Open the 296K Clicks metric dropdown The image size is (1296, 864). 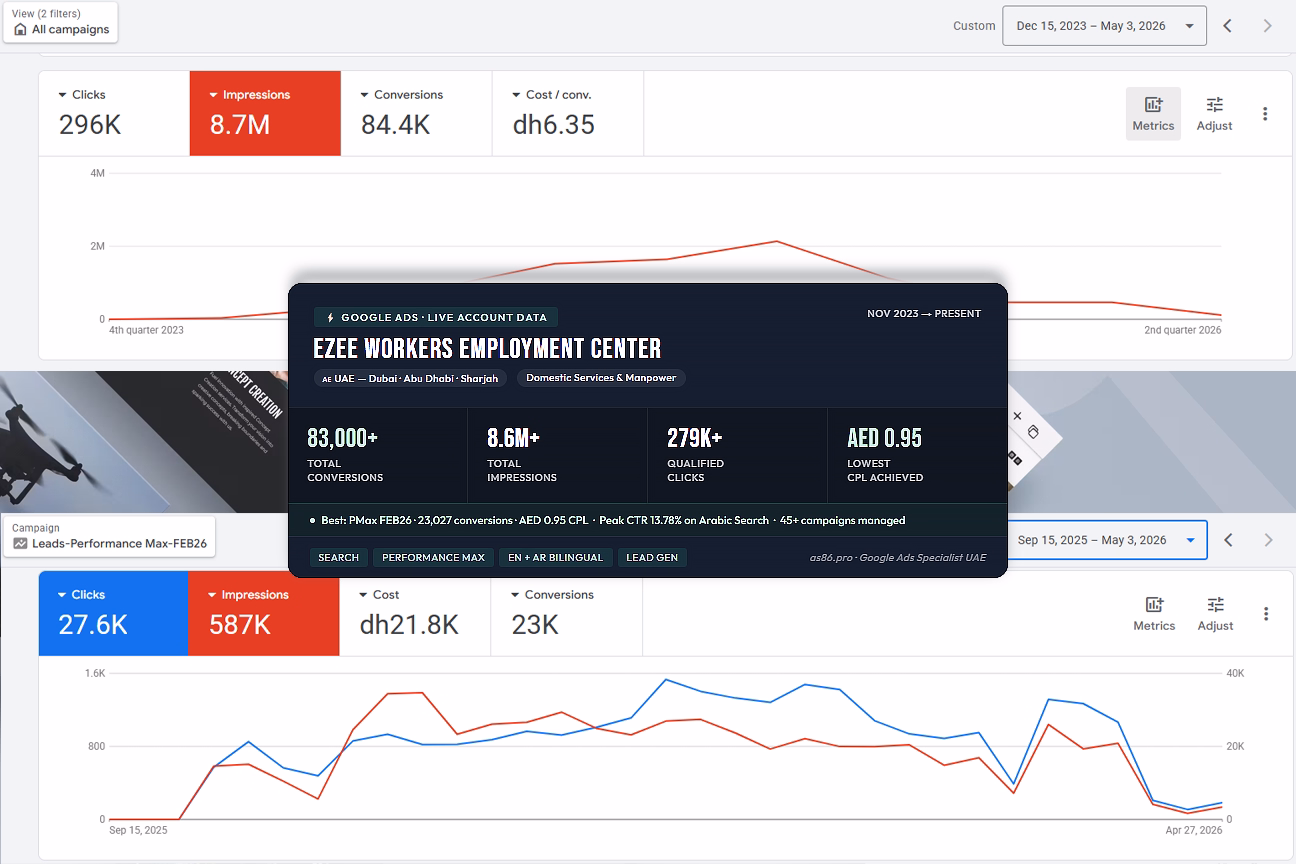tap(114, 113)
